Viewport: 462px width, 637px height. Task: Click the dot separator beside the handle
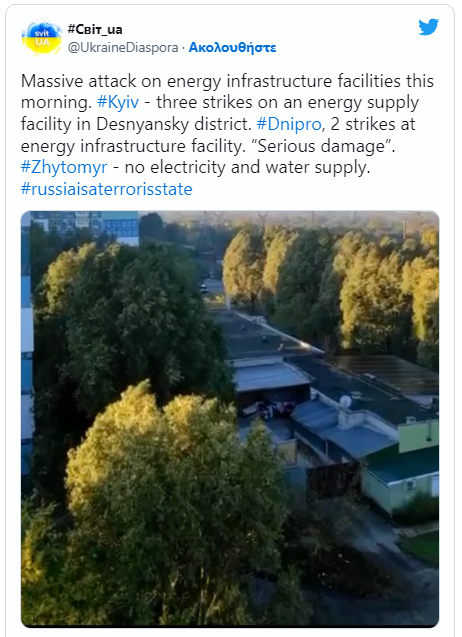pyautogui.click(x=183, y=48)
